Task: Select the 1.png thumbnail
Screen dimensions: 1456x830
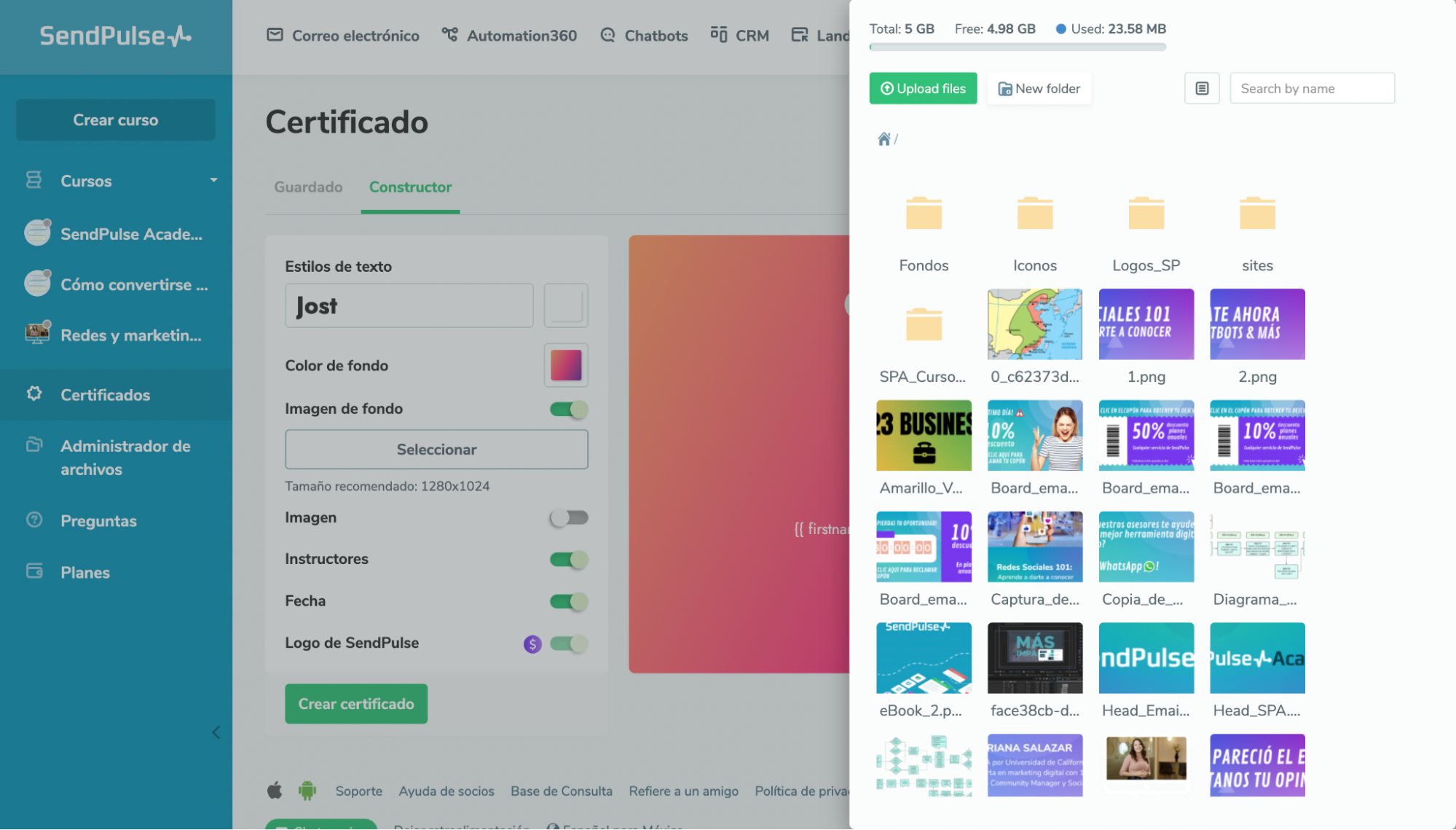Action: click(1146, 324)
